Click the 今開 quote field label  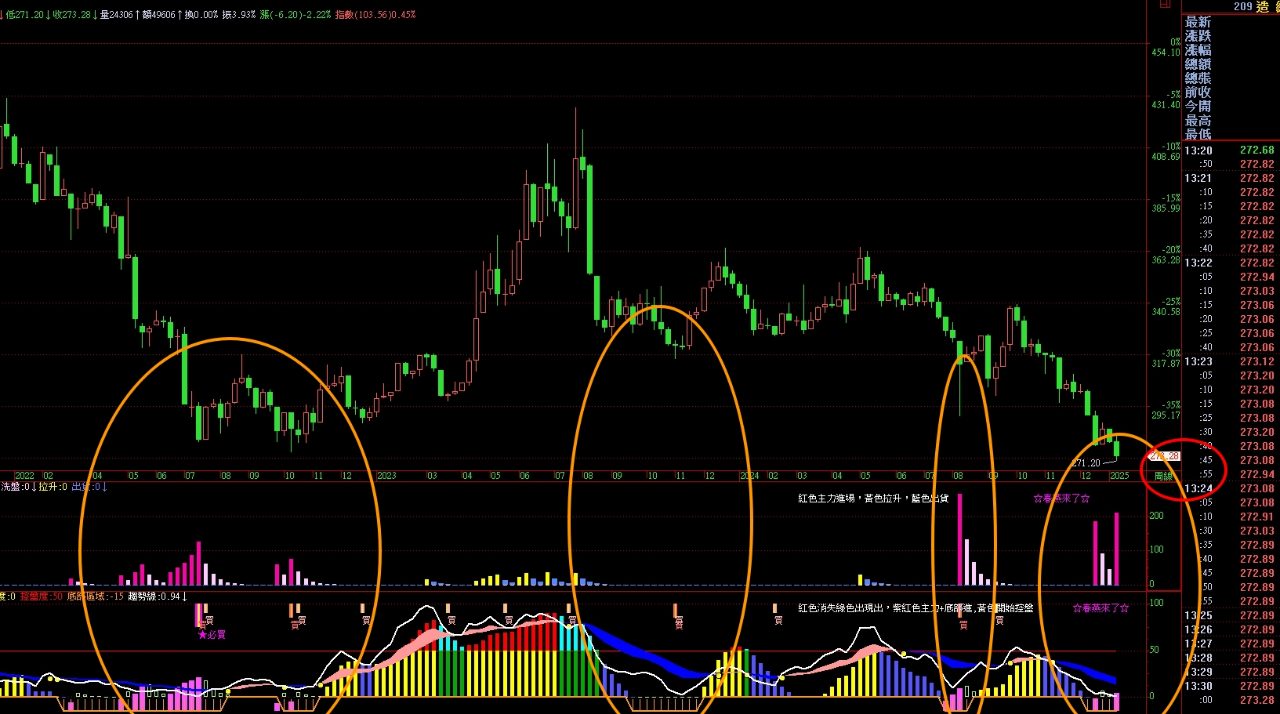tap(1197, 106)
